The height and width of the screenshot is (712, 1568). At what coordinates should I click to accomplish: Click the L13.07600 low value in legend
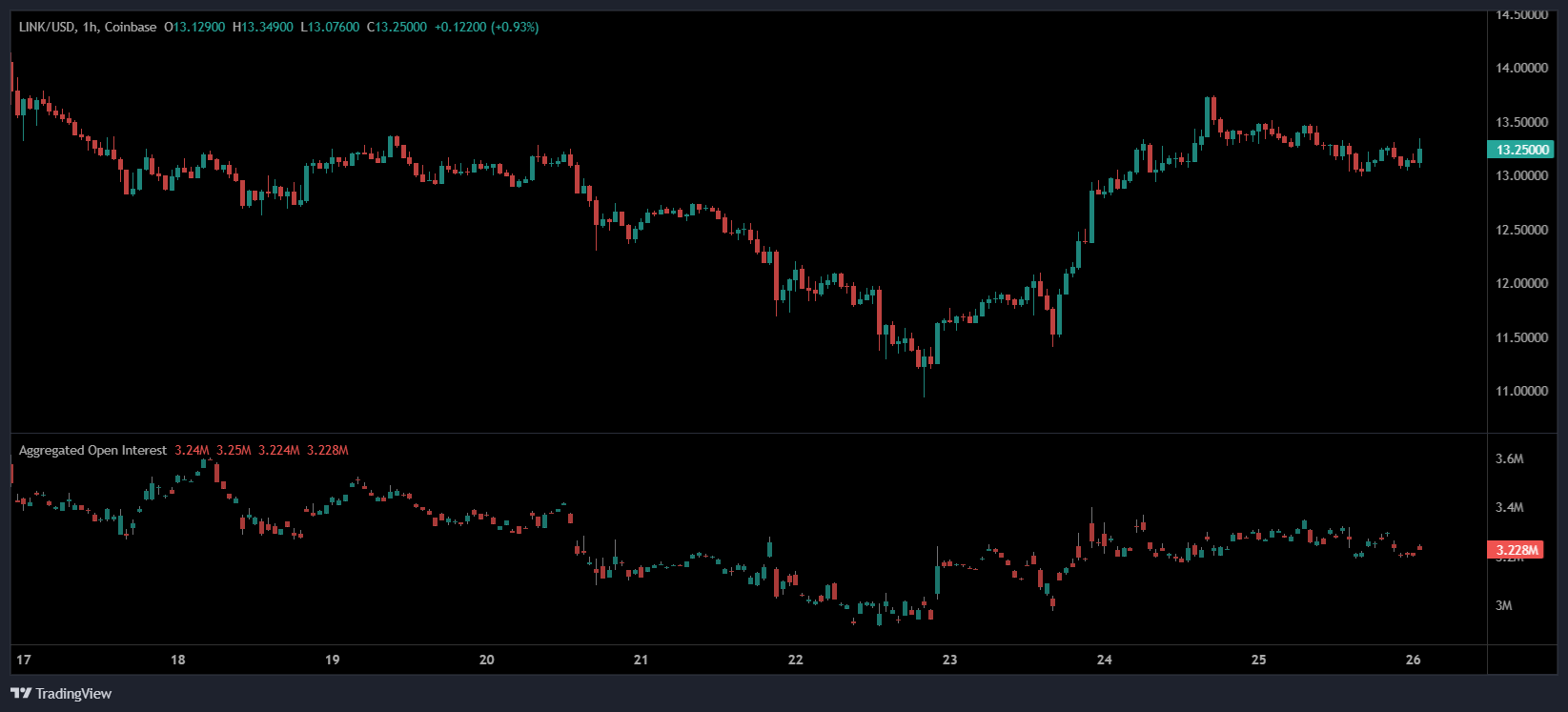(x=330, y=27)
